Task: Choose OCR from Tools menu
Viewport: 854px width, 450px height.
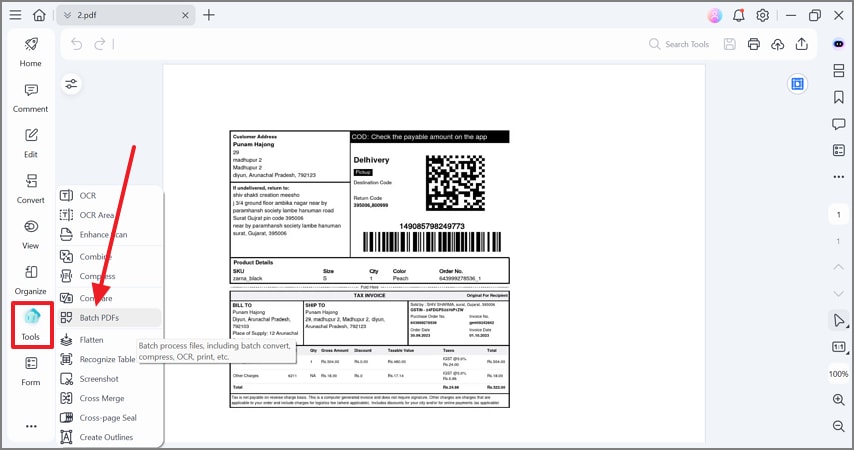Action: click(x=109, y=196)
